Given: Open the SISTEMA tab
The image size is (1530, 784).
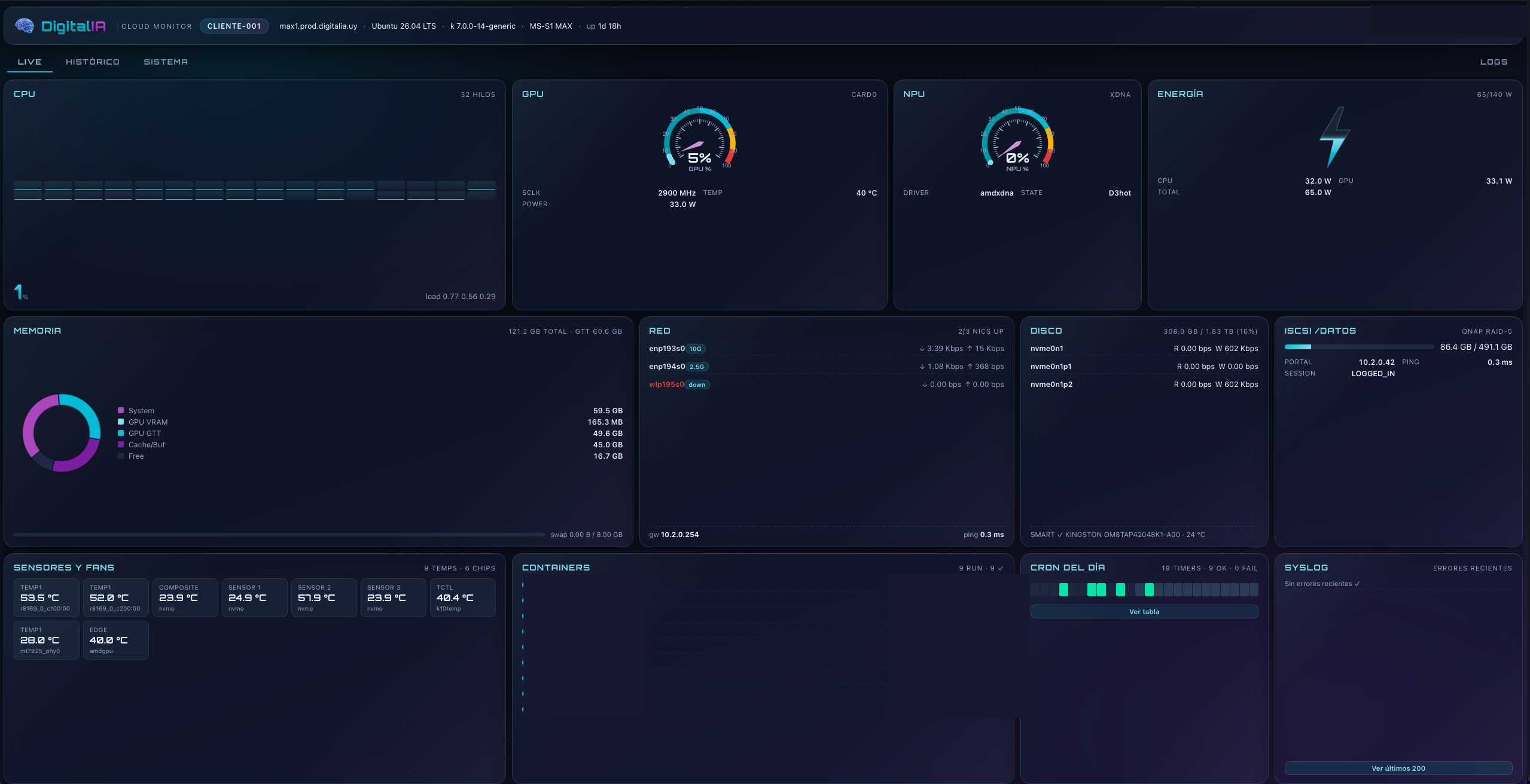Looking at the screenshot, I should point(166,62).
